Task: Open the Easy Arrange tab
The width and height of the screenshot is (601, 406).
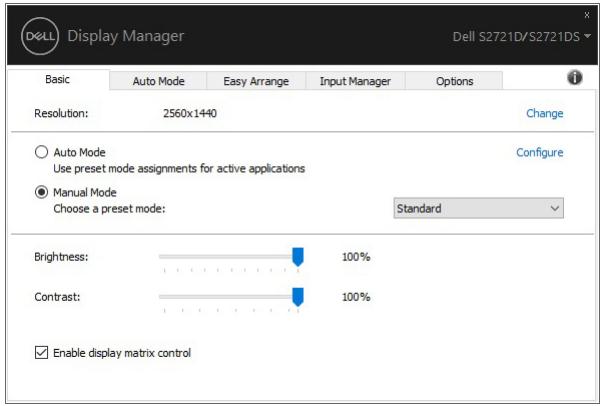Action: pyautogui.click(x=256, y=81)
